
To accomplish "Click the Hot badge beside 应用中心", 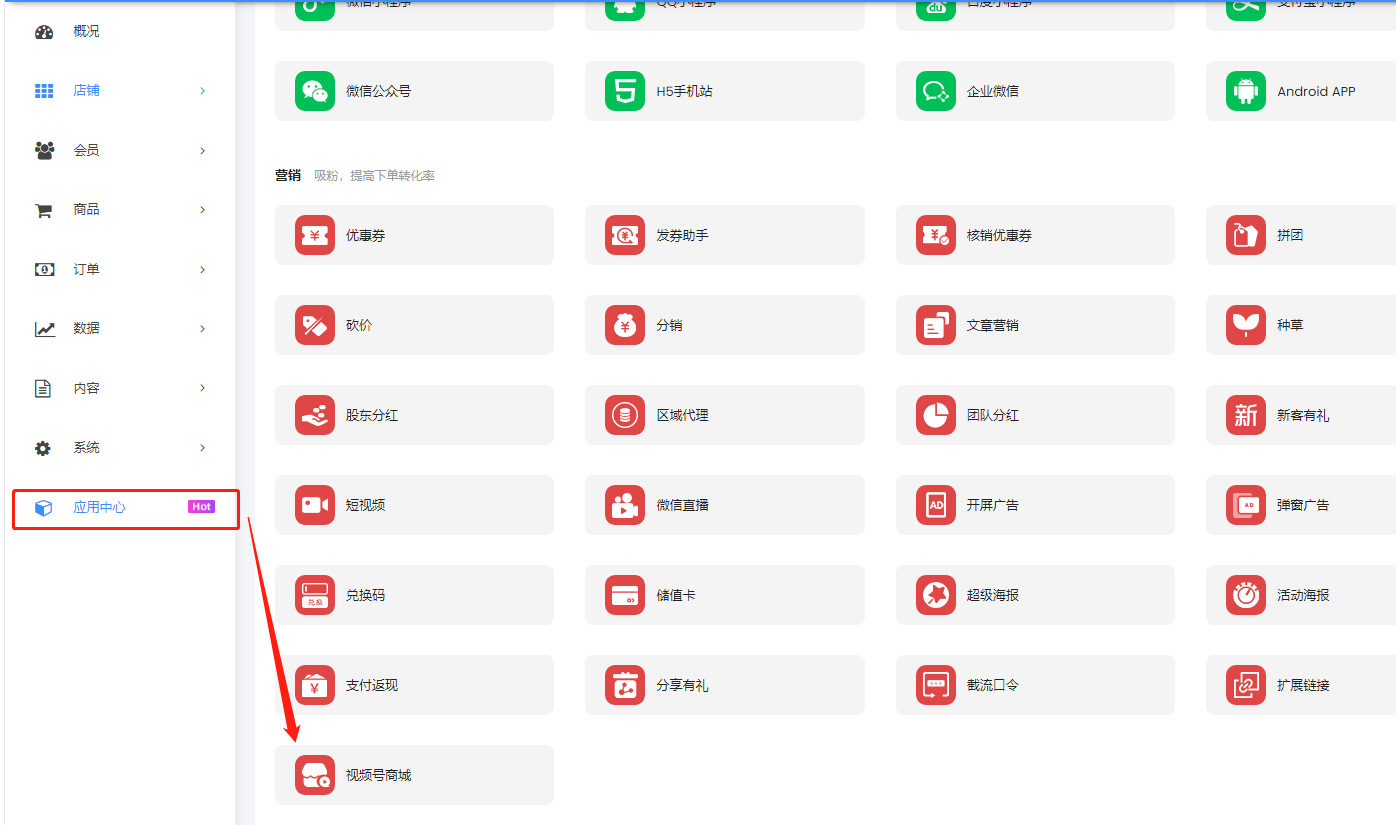I will click(x=201, y=507).
